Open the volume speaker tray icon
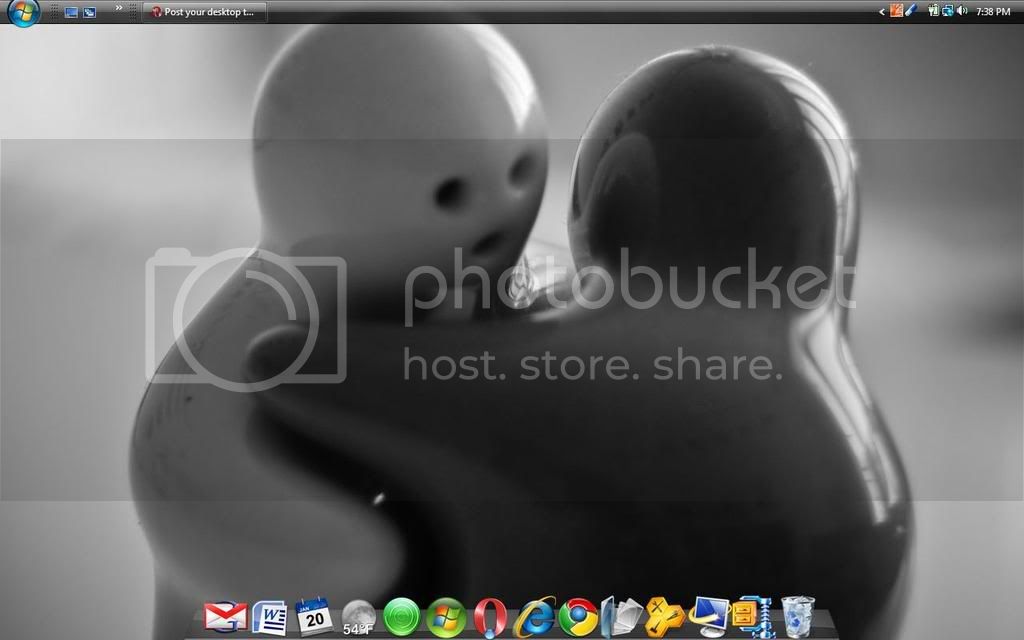1024x640 pixels. (962, 10)
